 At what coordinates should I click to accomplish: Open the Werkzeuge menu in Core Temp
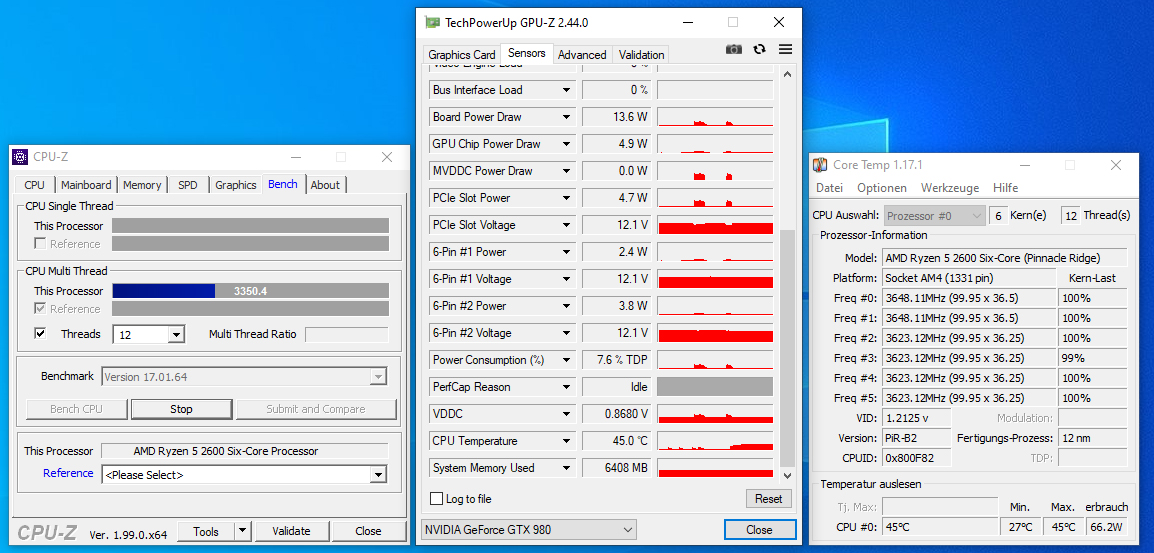[x=949, y=188]
